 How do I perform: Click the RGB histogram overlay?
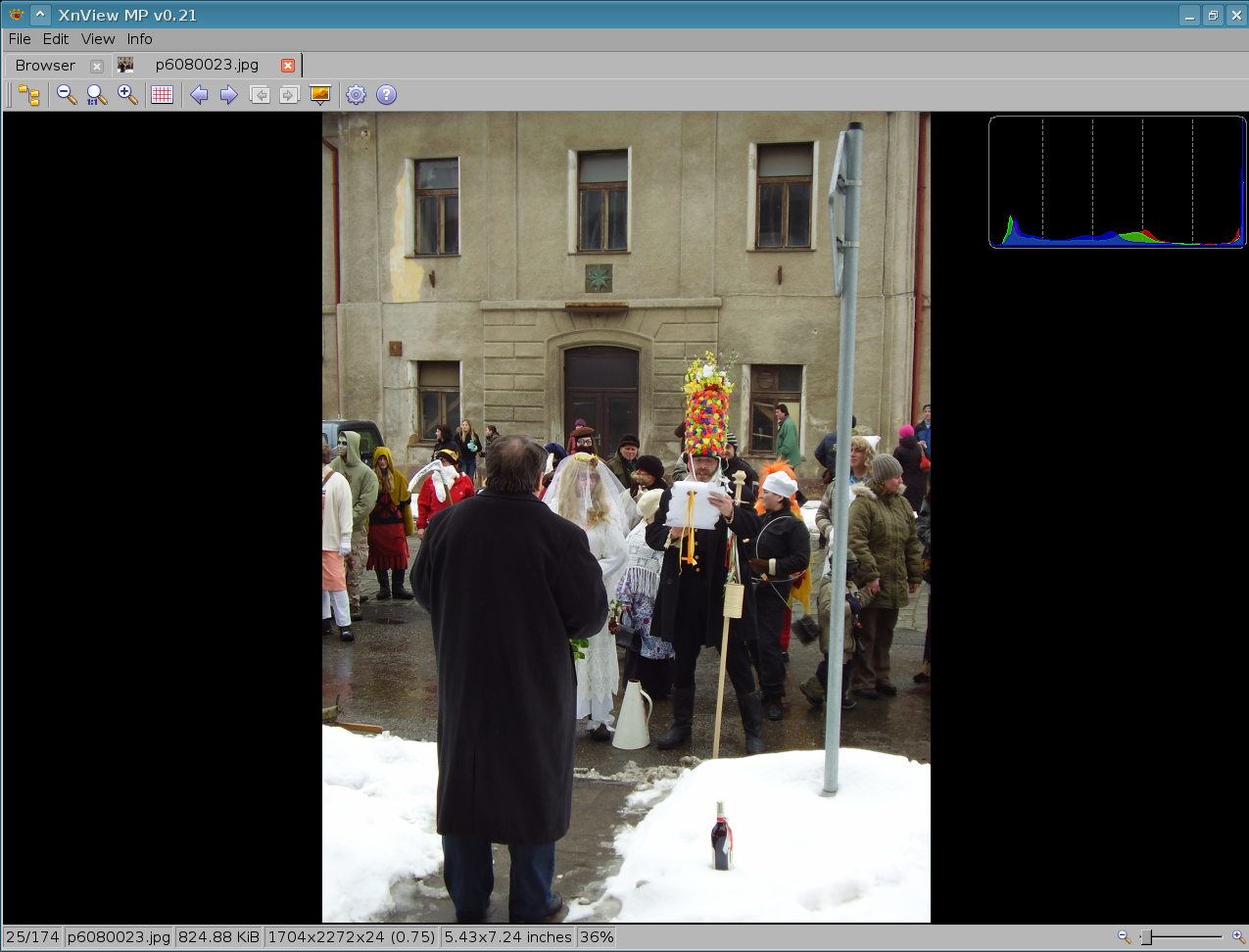coord(1117,182)
